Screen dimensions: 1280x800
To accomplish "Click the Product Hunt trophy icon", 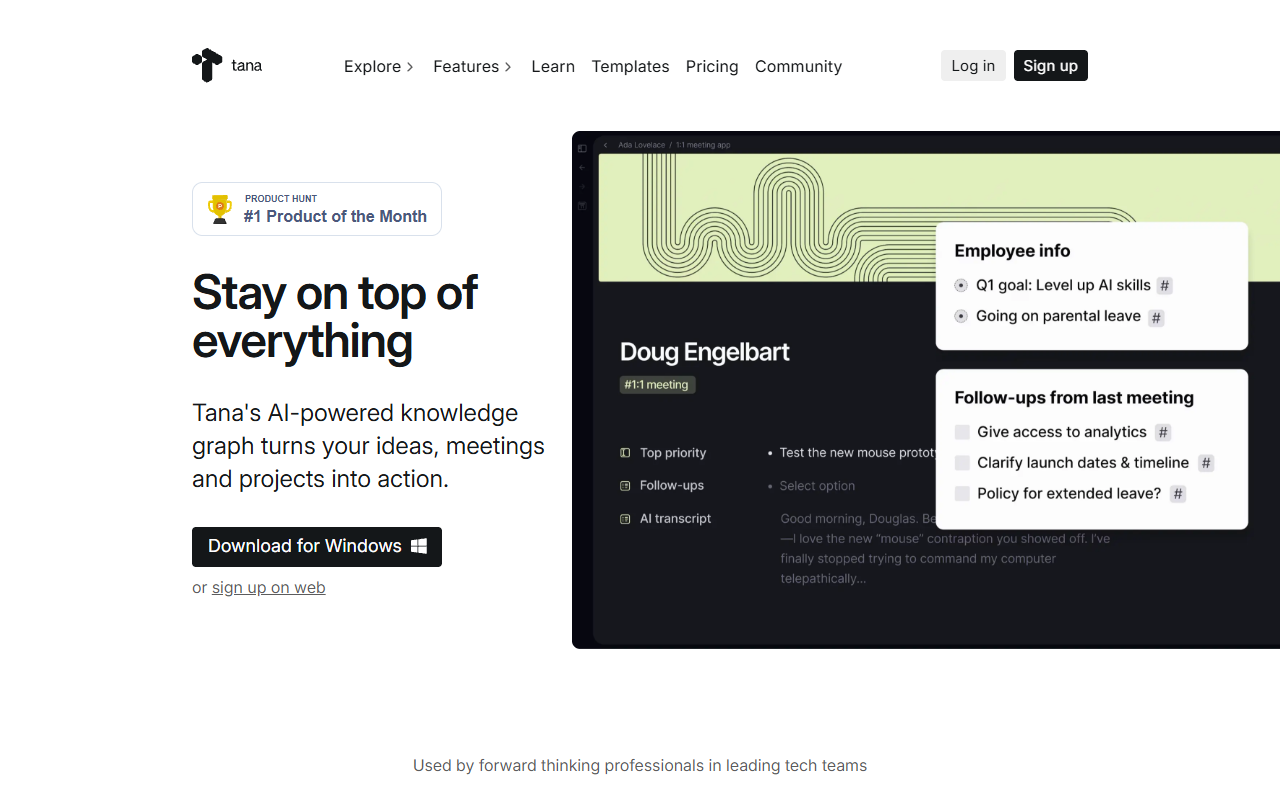I will click(219, 209).
